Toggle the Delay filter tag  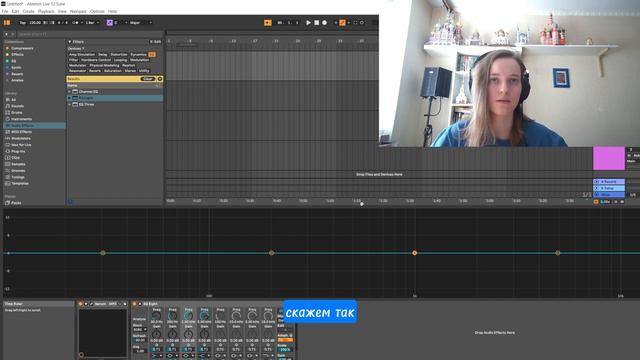(103, 54)
